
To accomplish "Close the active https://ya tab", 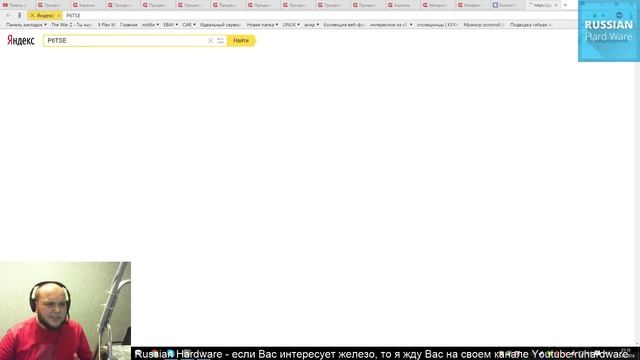I will coord(556,5).
